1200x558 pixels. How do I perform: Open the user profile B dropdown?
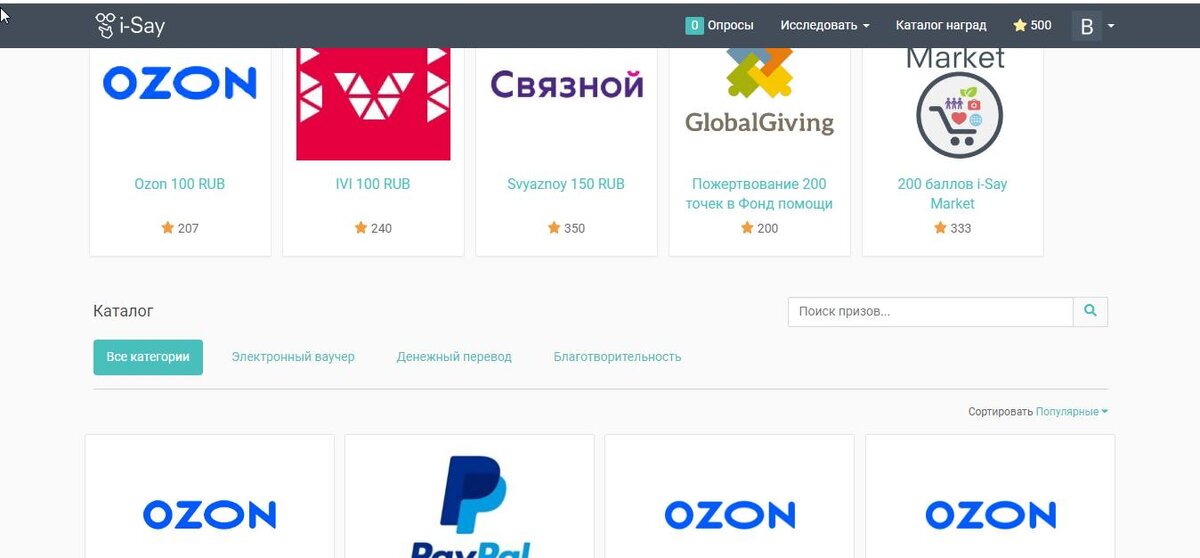coord(1093,26)
